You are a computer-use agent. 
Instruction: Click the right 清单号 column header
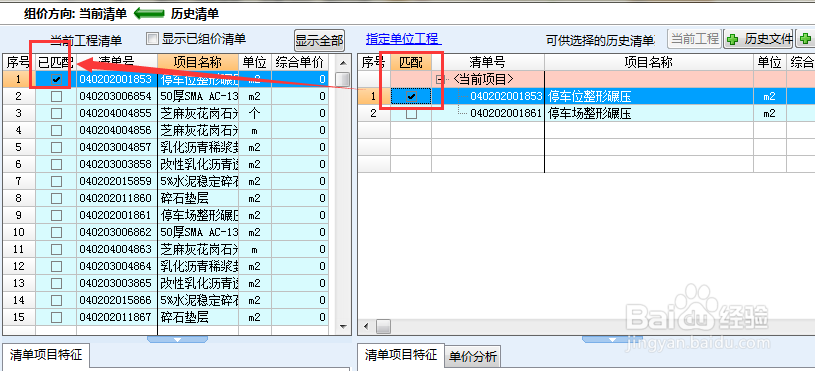coord(488,63)
